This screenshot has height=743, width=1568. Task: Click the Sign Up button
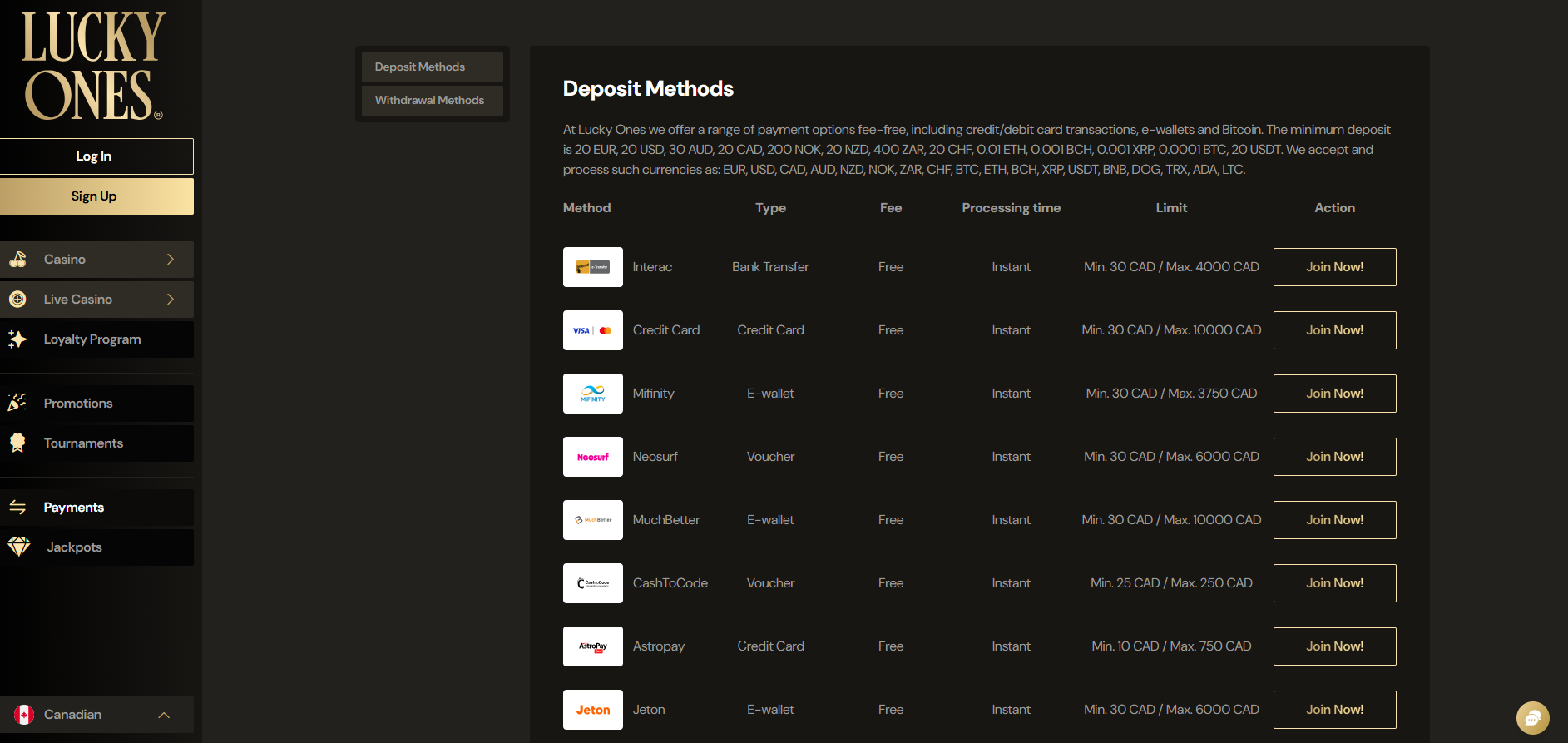coord(96,196)
